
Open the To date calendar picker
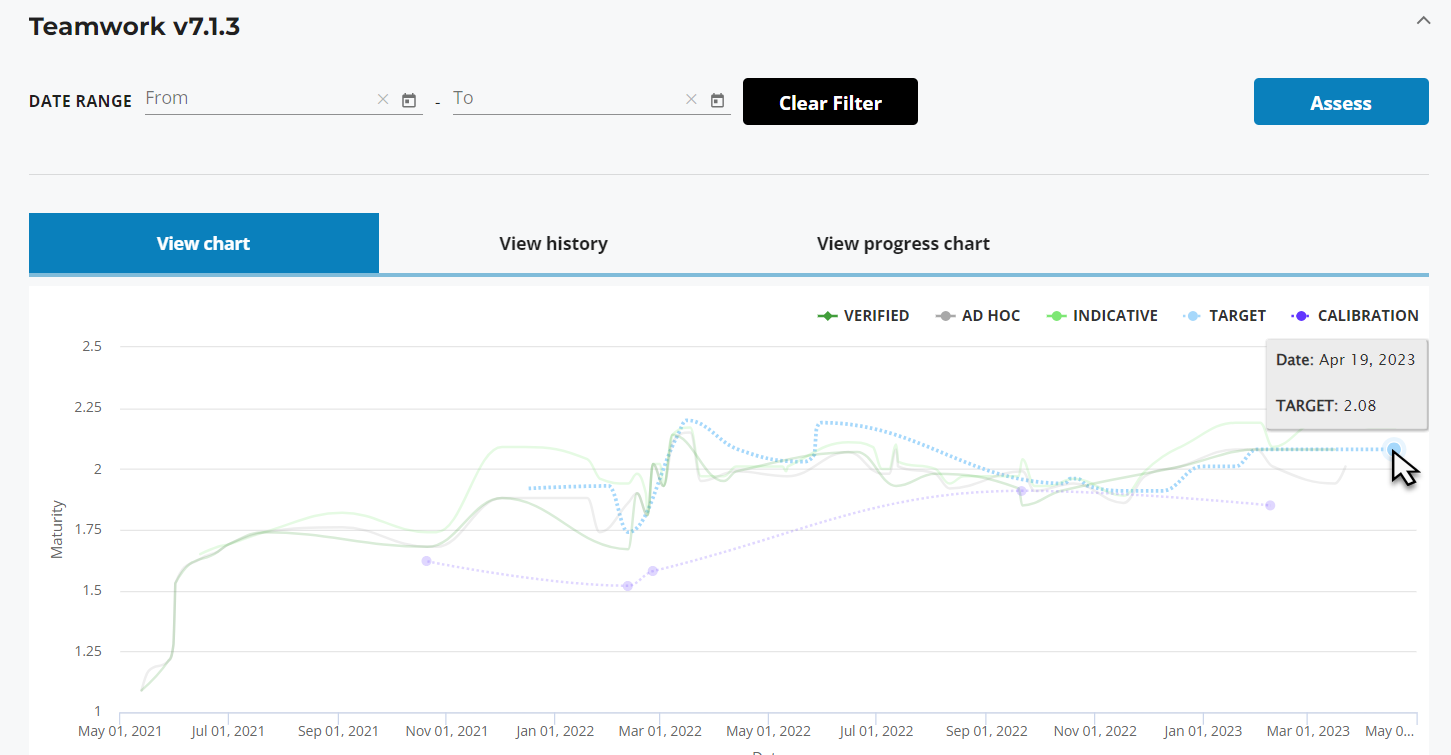(717, 100)
